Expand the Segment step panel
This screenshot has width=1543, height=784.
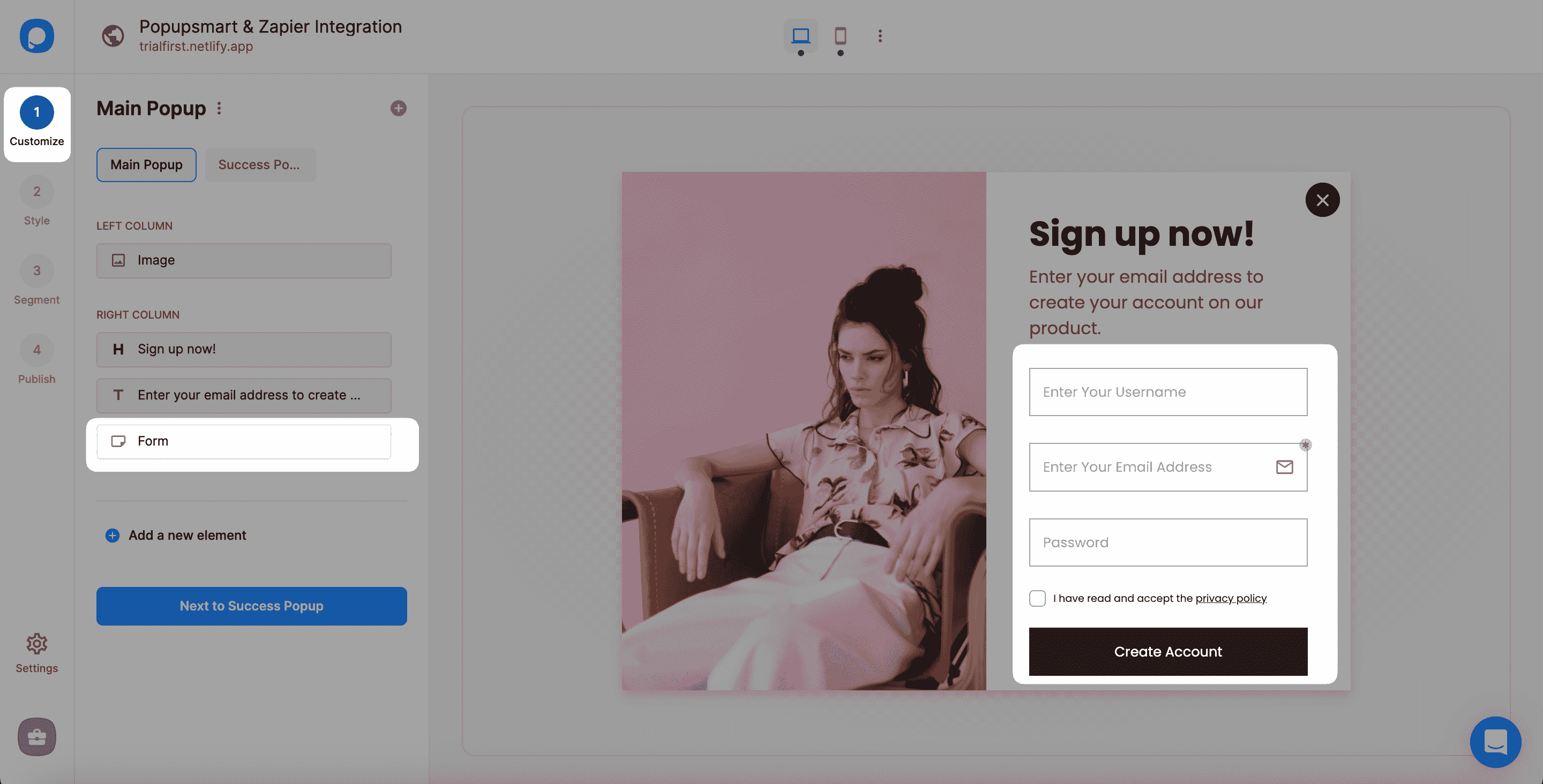point(37,280)
